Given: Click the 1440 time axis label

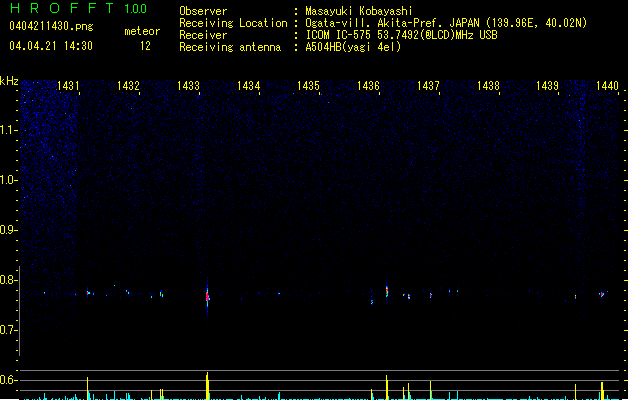Looking at the screenshot, I should (x=607, y=86).
